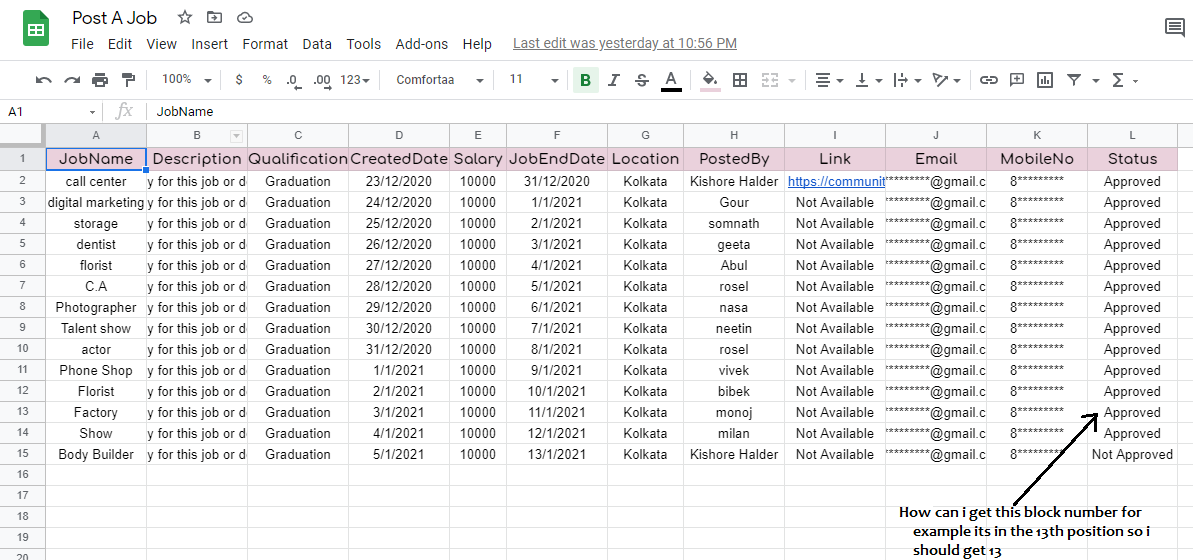Viewport: 1193px width, 560px height.
Task: Click the print icon
Action: click(x=100, y=80)
